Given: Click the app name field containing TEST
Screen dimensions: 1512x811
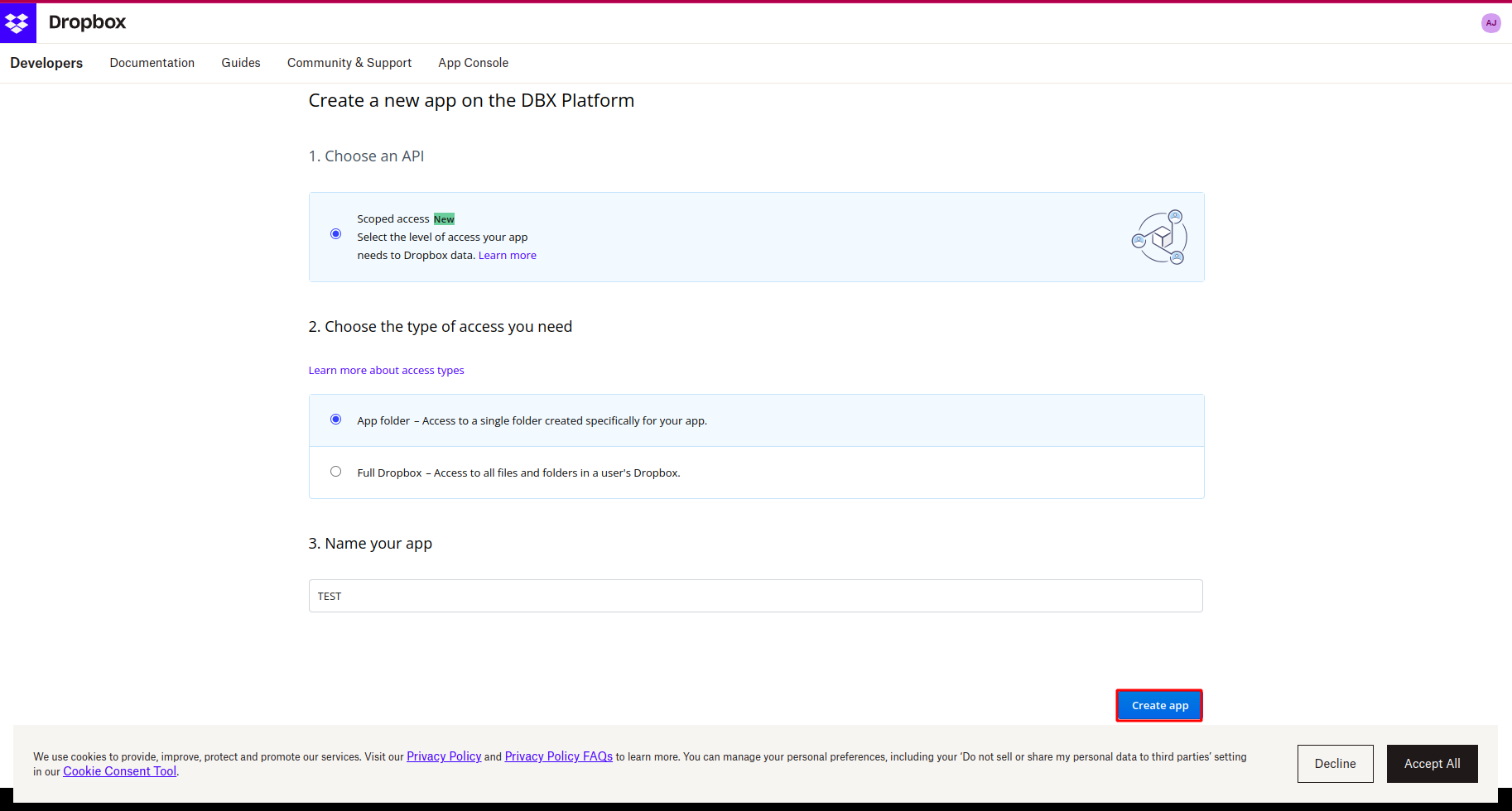Looking at the screenshot, I should coord(755,596).
